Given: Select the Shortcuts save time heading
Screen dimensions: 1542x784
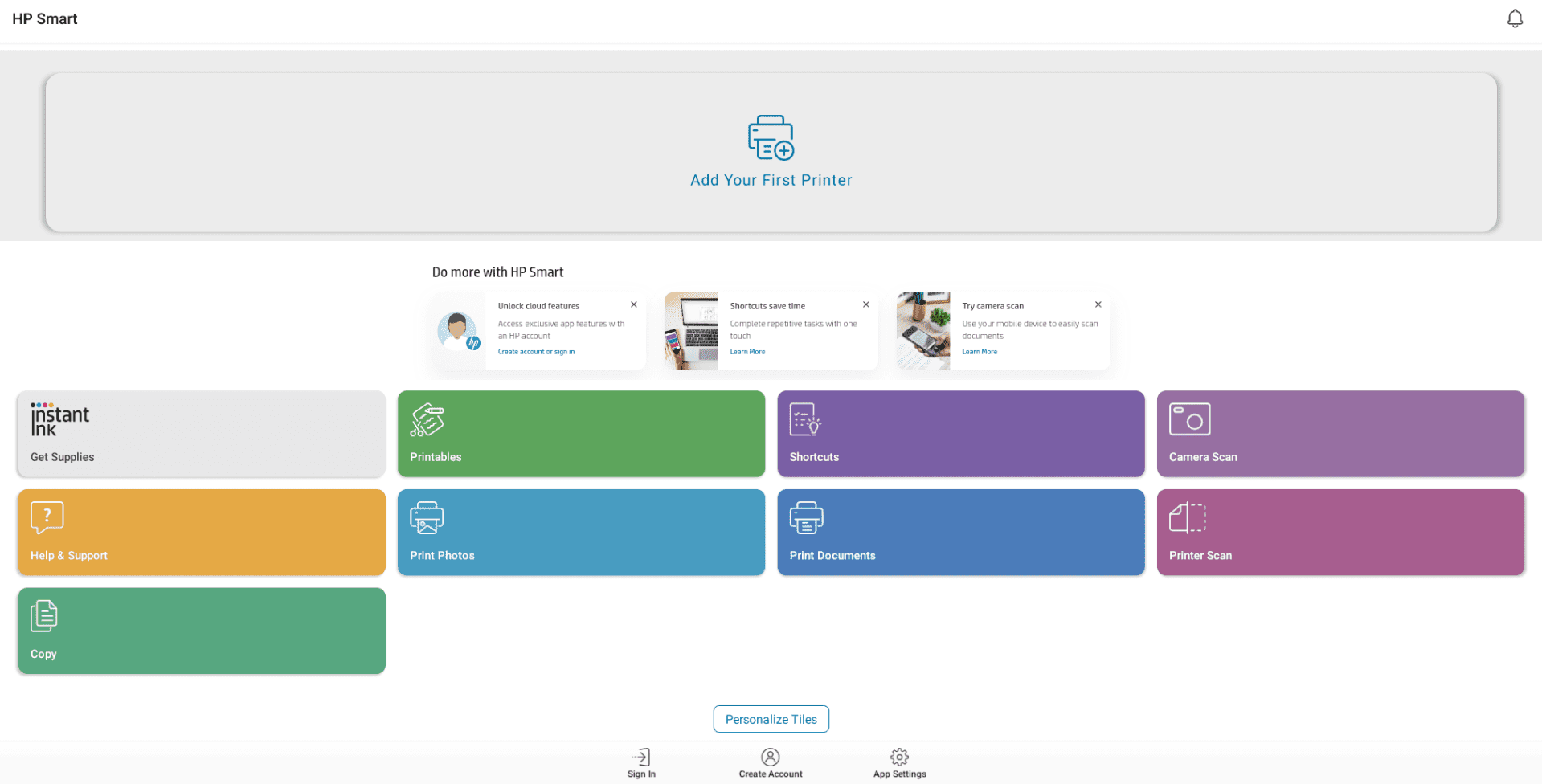Looking at the screenshot, I should (767, 306).
